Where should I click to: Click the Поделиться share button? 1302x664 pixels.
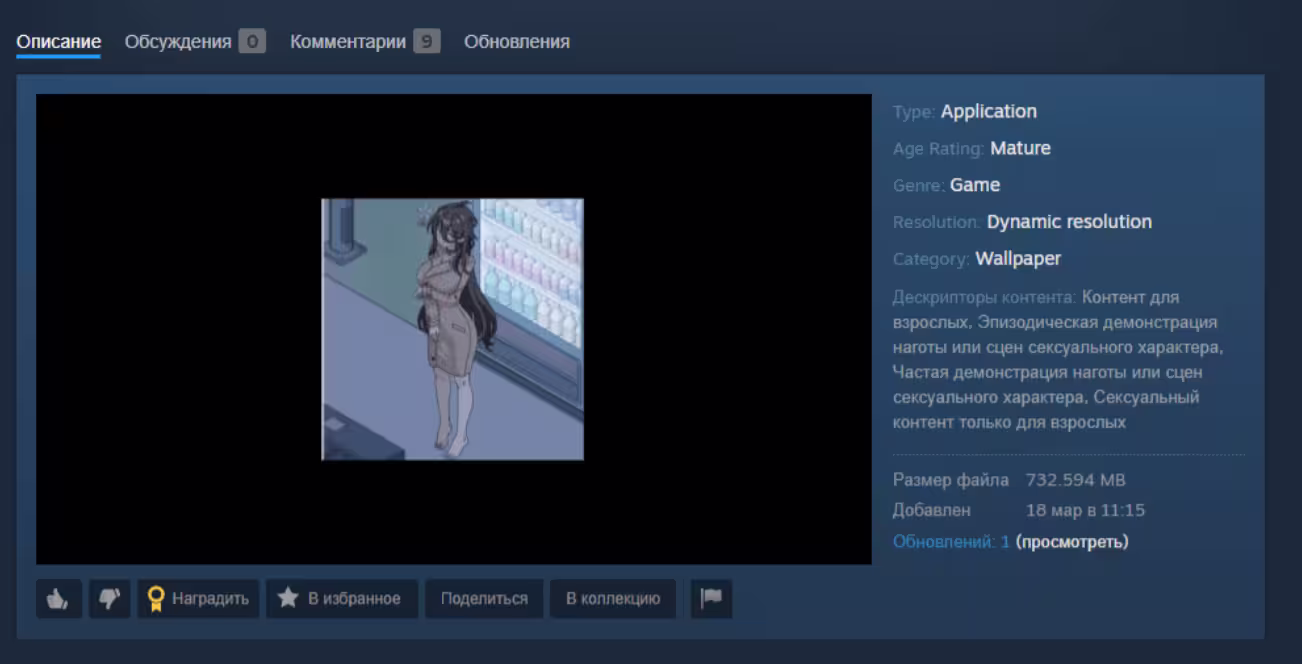[484, 599]
